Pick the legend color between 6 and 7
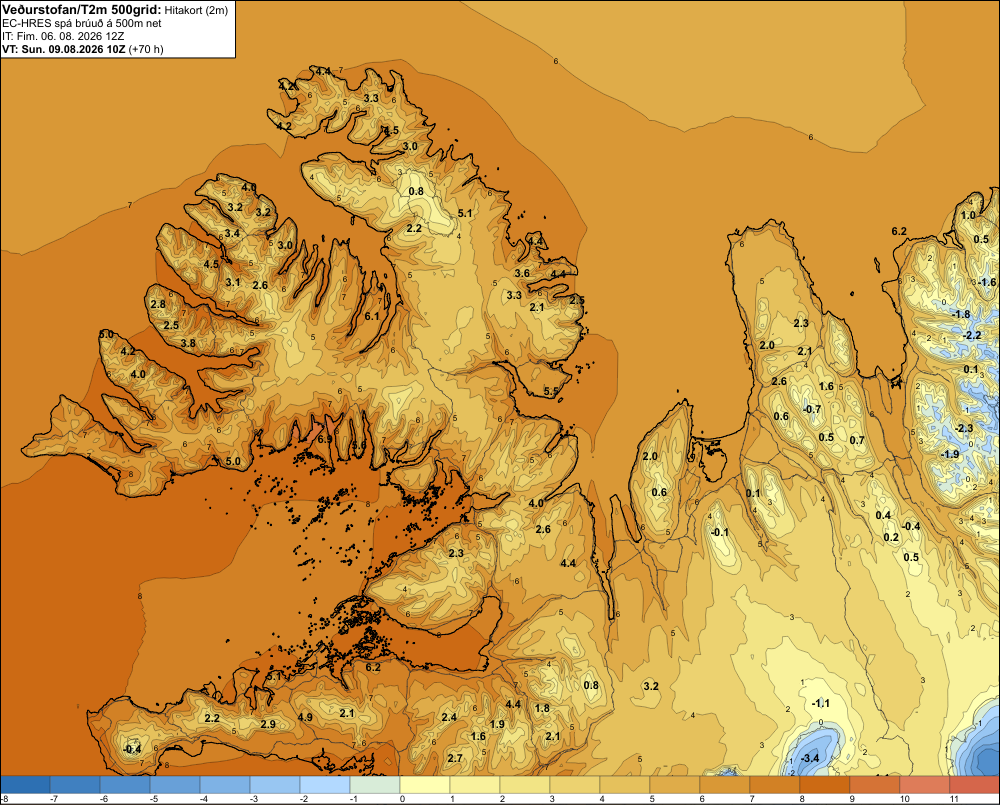Screen dimensions: 1000x805 pos(724,784)
